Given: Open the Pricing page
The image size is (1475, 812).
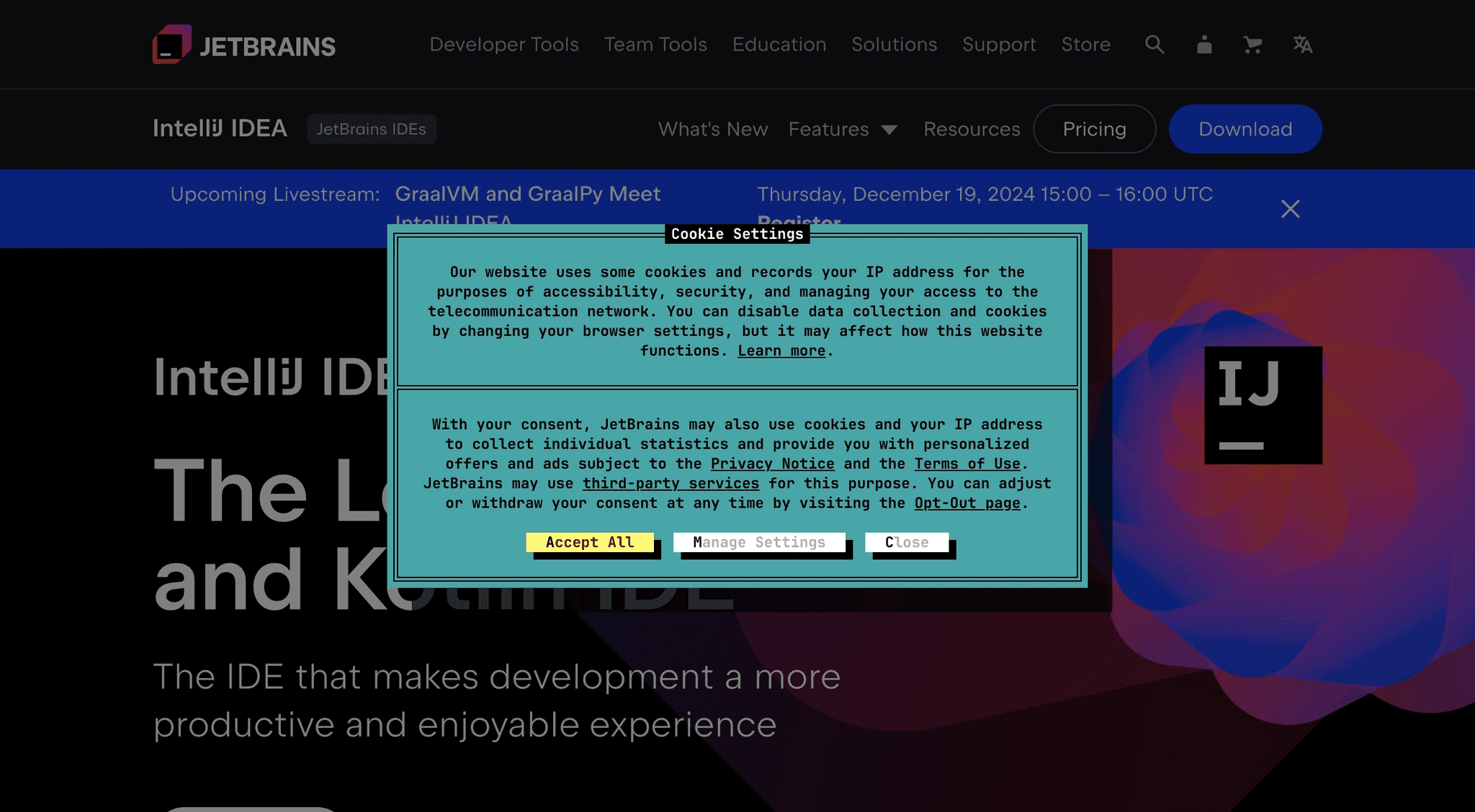Looking at the screenshot, I should coord(1094,129).
